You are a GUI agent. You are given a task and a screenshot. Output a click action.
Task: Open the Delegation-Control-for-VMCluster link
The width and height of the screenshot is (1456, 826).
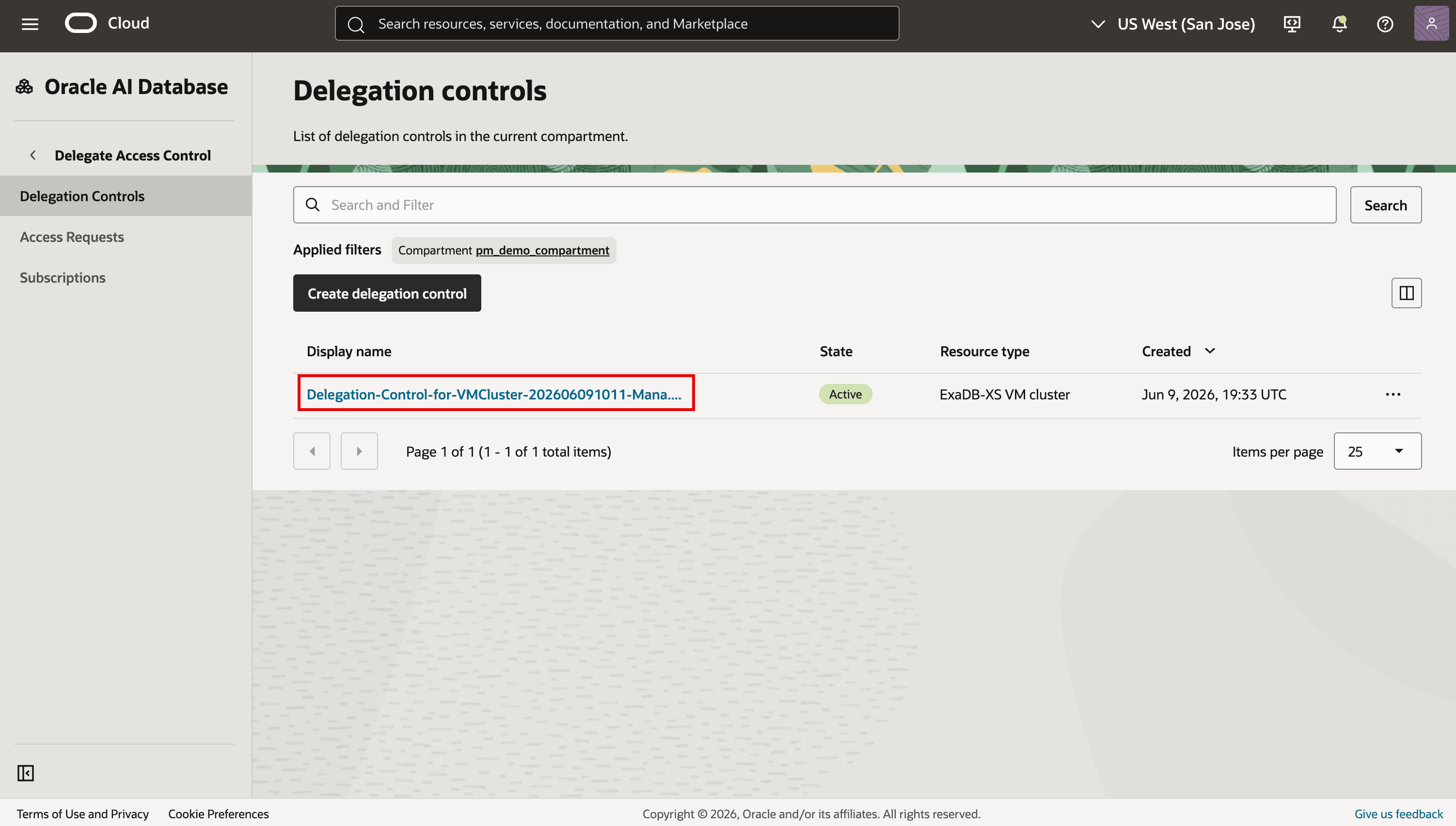point(493,394)
